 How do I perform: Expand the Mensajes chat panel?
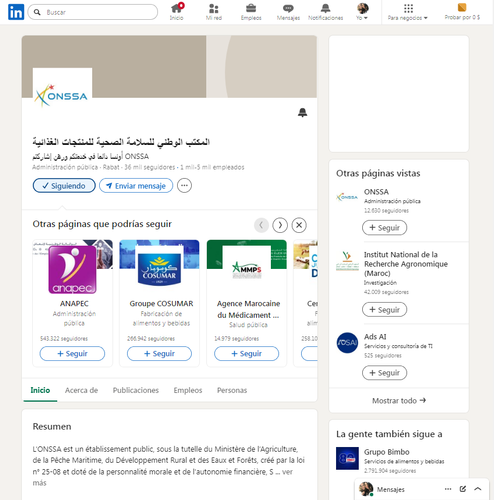478,489
